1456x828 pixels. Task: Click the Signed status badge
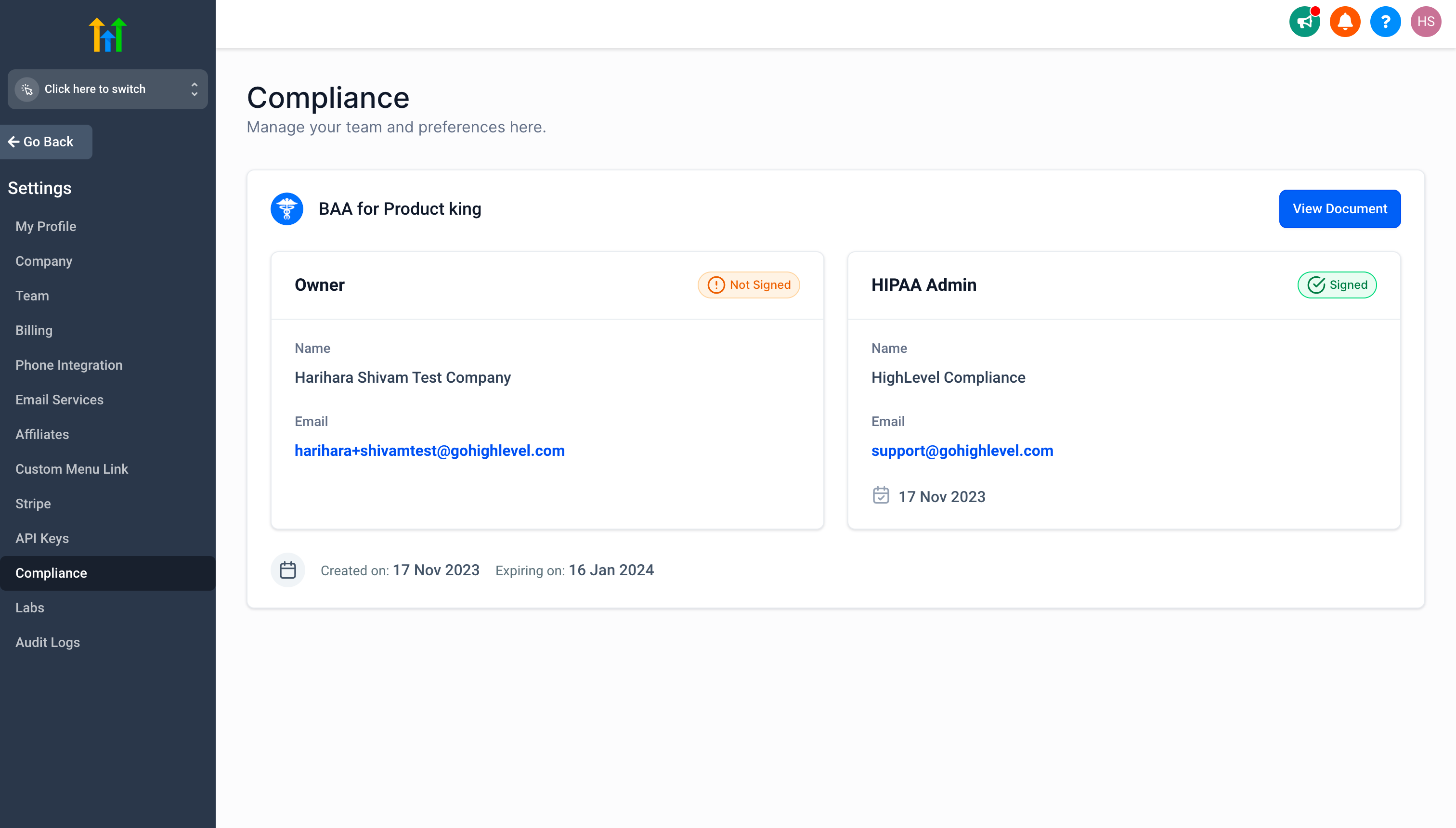[1337, 285]
